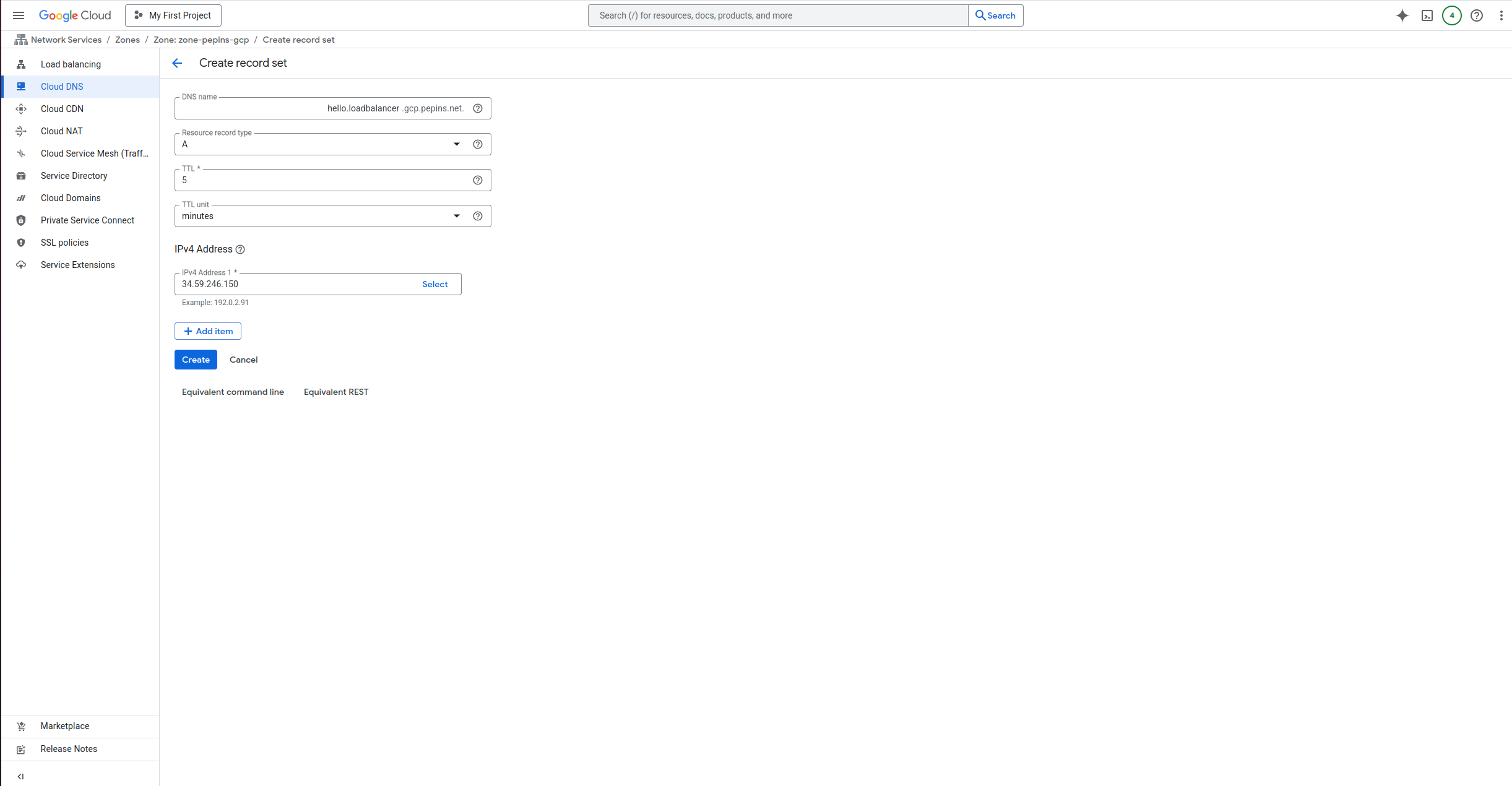Image resolution: width=1512 pixels, height=786 pixels.
Task: Switch to the Equivalent REST tab
Action: 336,391
